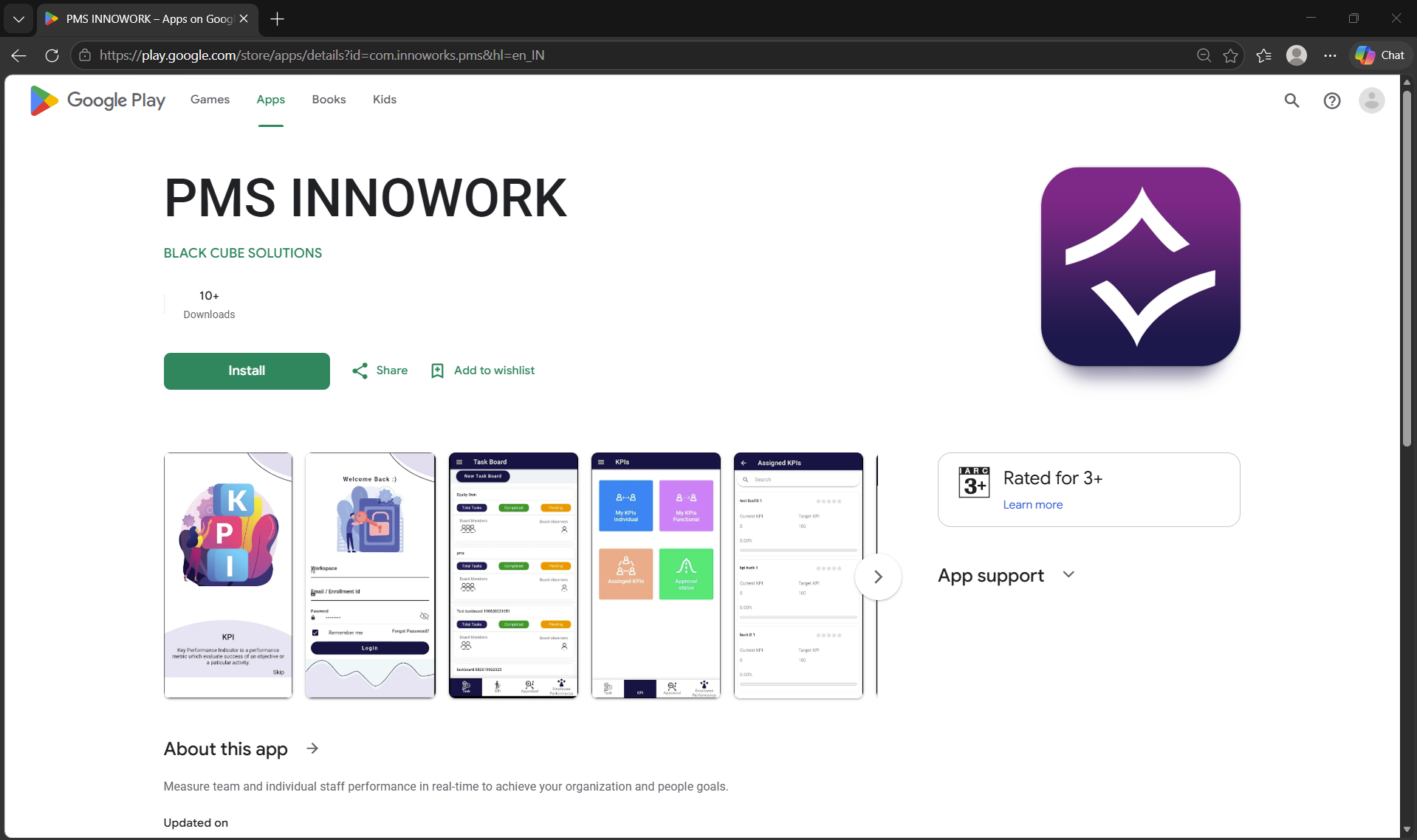Click the scrollbar down arrow
This screenshot has height=840, width=1417.
click(1407, 830)
